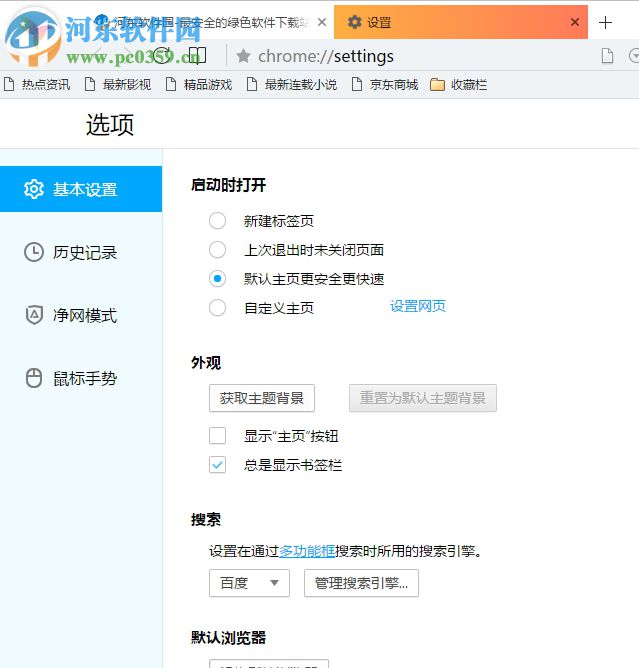Click the 重置为默认主题背景 button

pyautogui.click(x=423, y=398)
